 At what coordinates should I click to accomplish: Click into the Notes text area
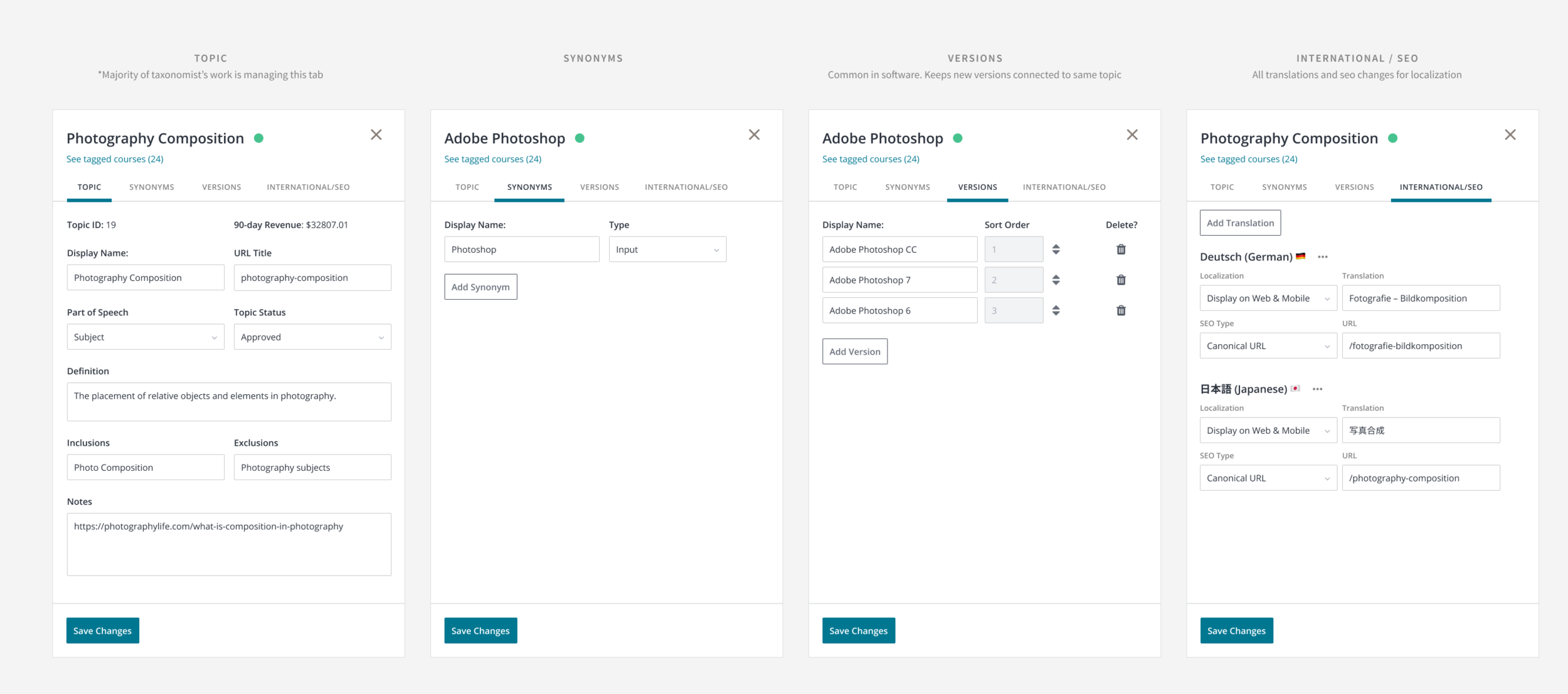pyautogui.click(x=229, y=545)
